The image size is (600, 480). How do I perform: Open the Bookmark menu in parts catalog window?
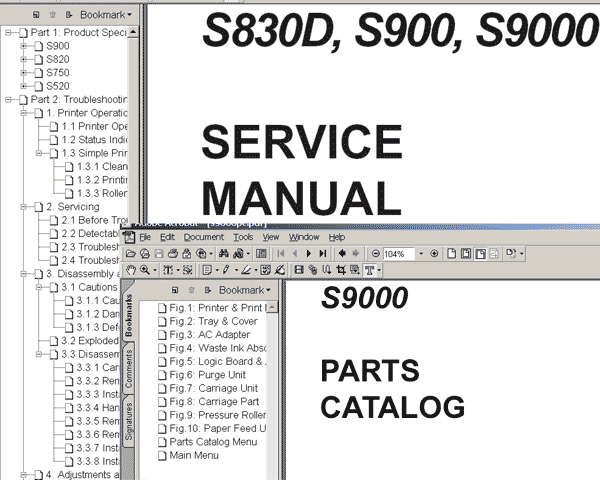click(245, 290)
